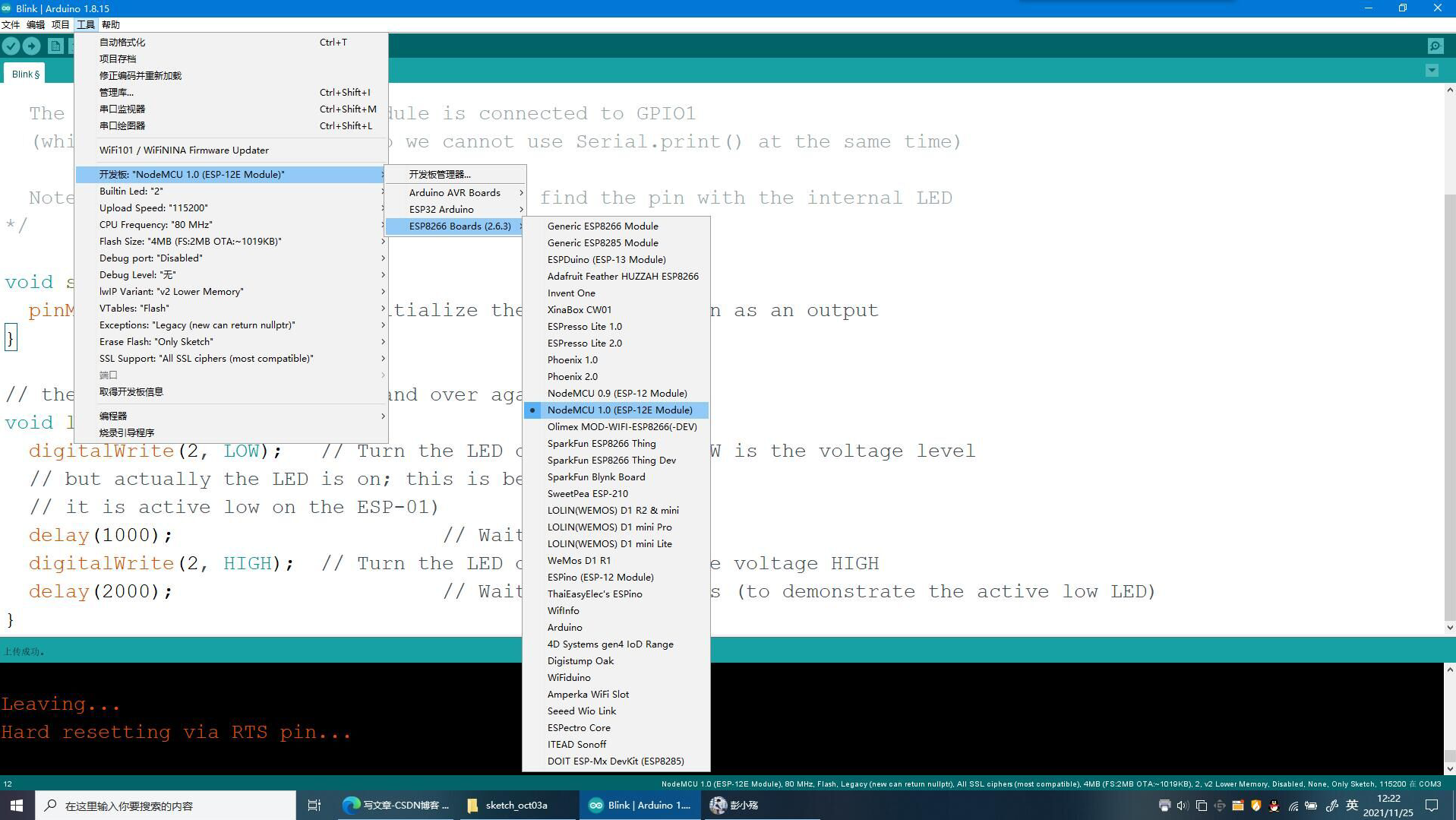The height and width of the screenshot is (820, 1456).
Task: Select ITEAD Sonoff board
Action: click(617, 745)
